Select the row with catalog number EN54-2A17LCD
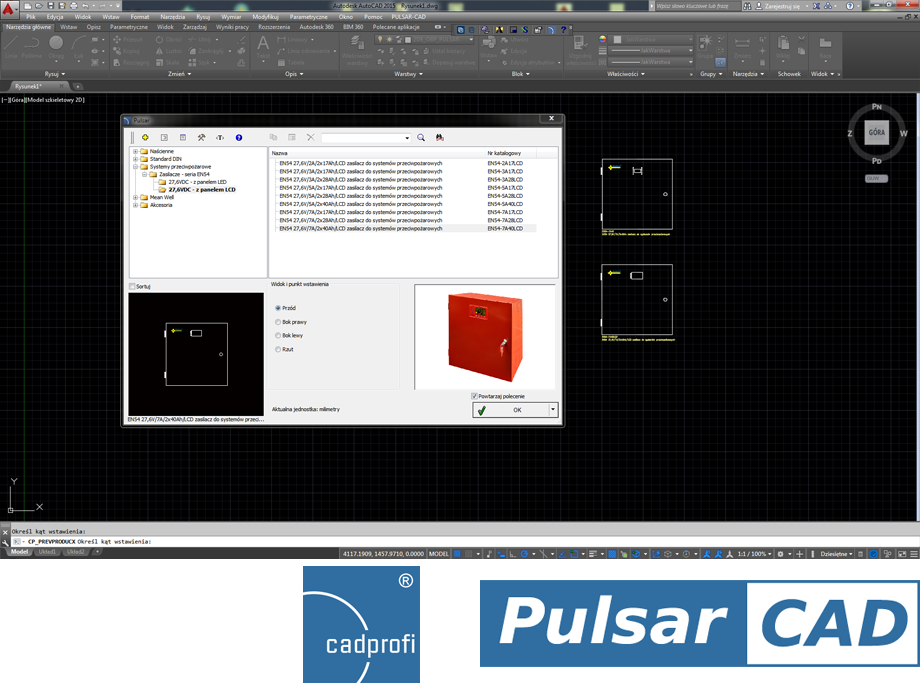 tap(405, 163)
